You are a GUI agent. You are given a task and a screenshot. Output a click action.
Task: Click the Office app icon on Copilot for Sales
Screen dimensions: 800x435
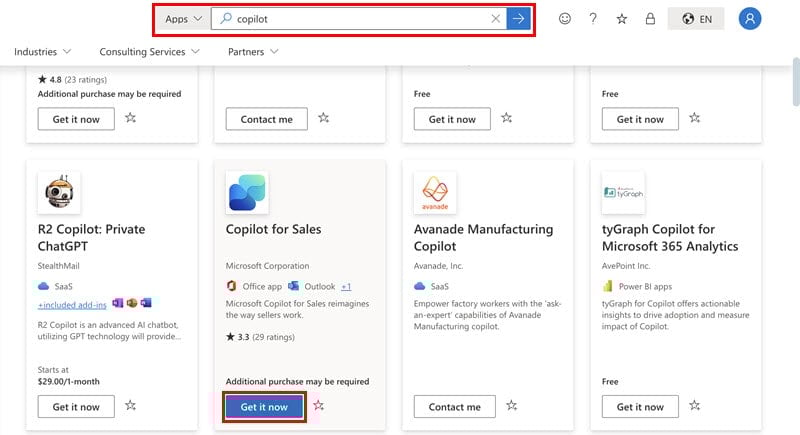[232, 286]
